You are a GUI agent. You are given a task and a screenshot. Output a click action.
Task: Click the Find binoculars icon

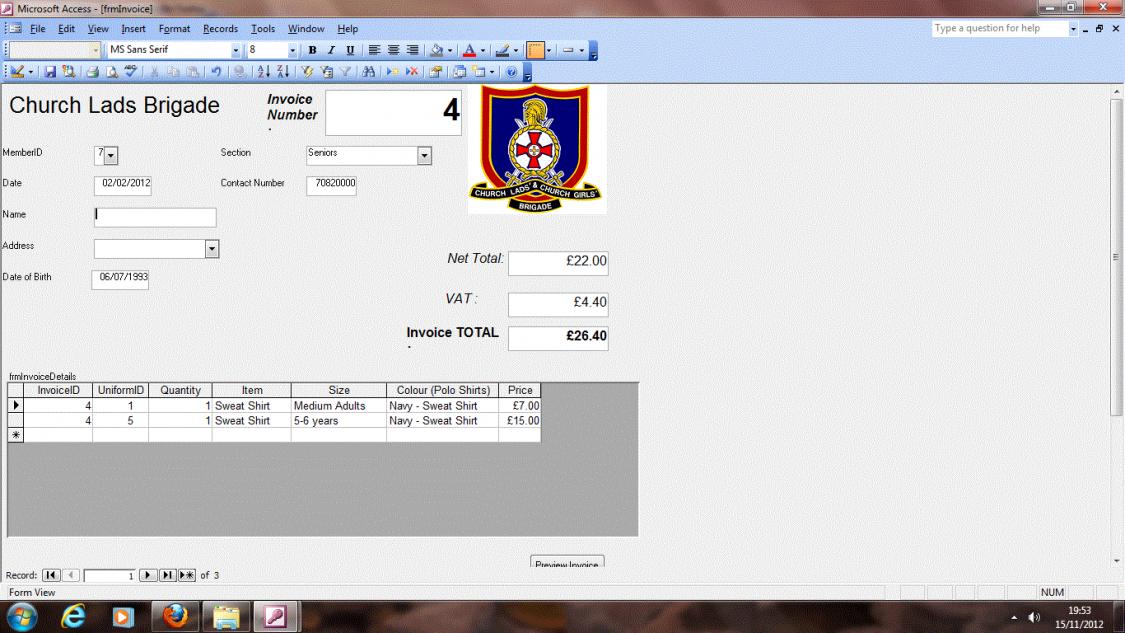tap(369, 72)
